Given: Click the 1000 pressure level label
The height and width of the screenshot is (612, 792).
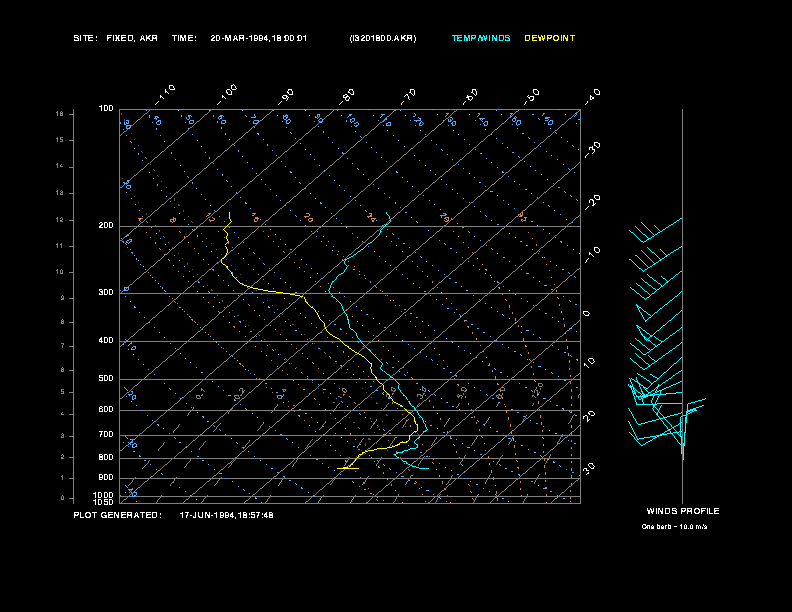Looking at the screenshot, I should click(x=104, y=495).
